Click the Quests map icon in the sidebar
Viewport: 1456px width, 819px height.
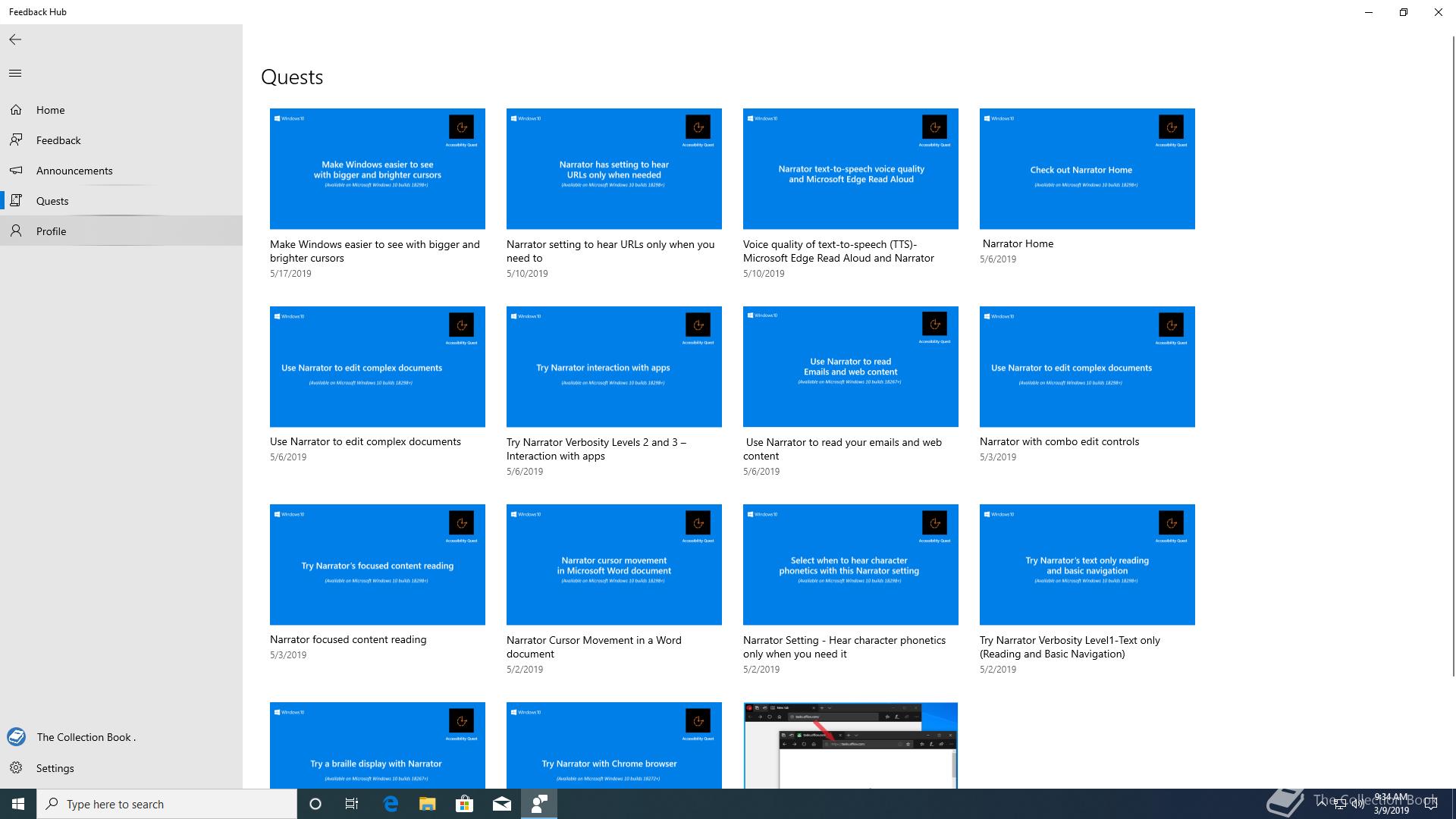(16, 201)
